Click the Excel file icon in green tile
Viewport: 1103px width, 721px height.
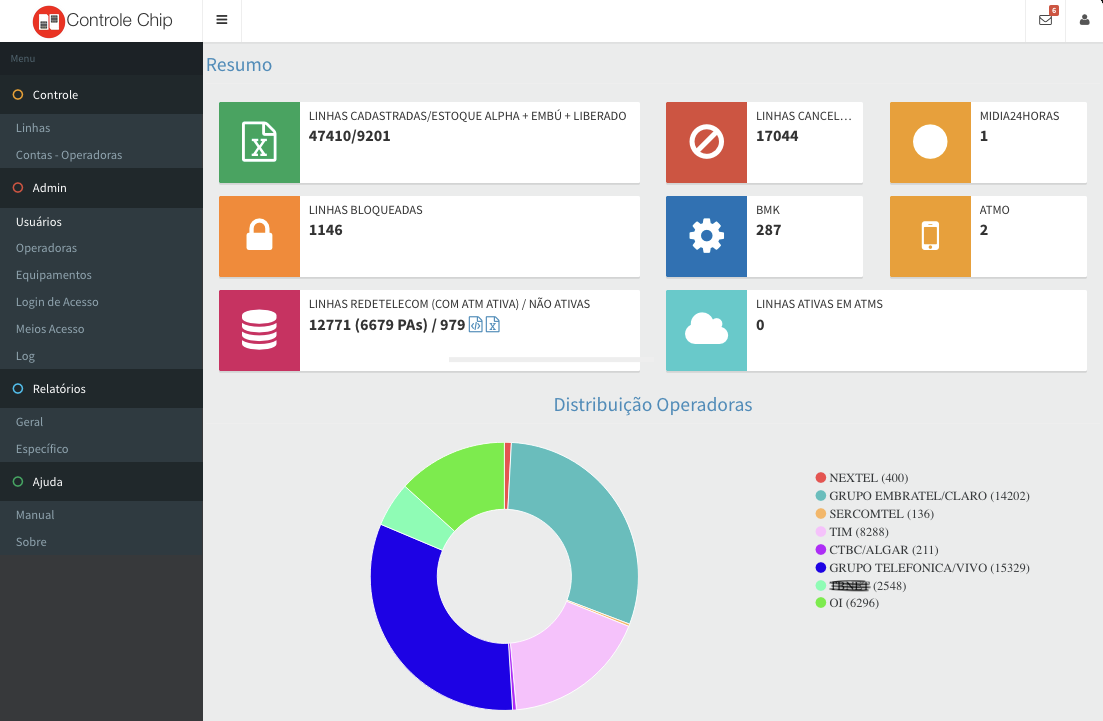click(259, 142)
